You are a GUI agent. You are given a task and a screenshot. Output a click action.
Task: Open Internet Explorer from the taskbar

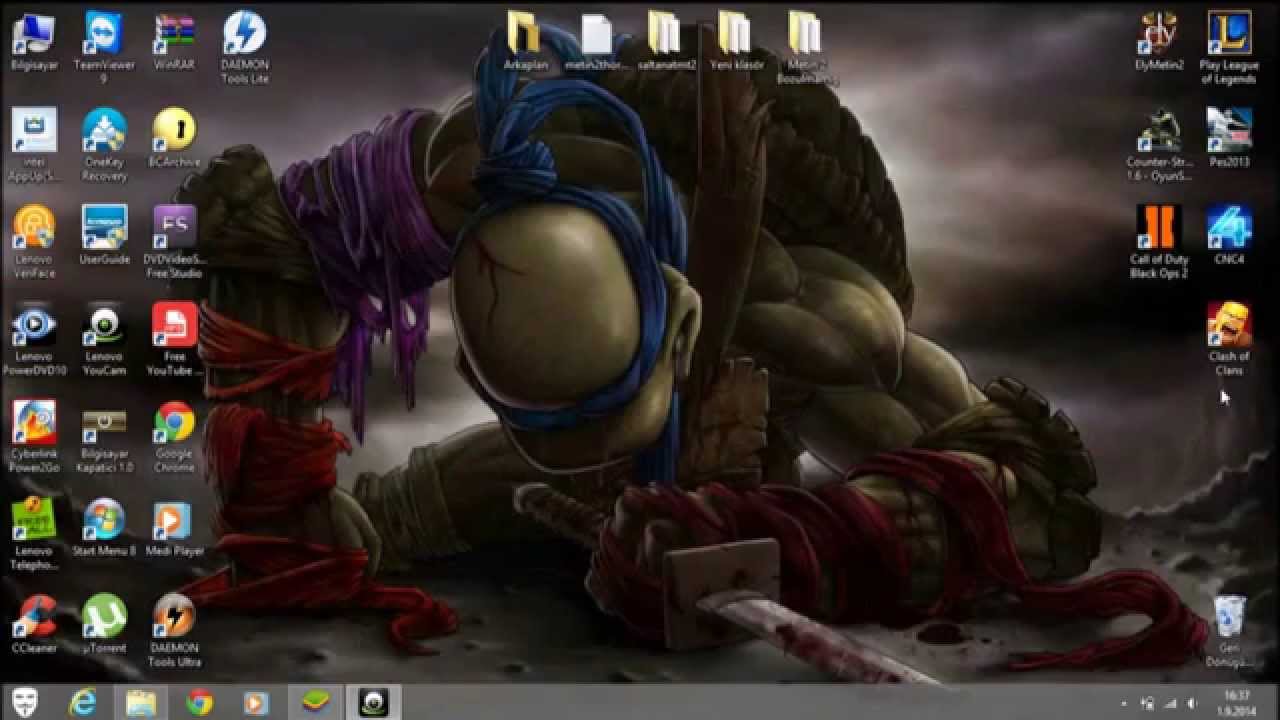[83, 702]
